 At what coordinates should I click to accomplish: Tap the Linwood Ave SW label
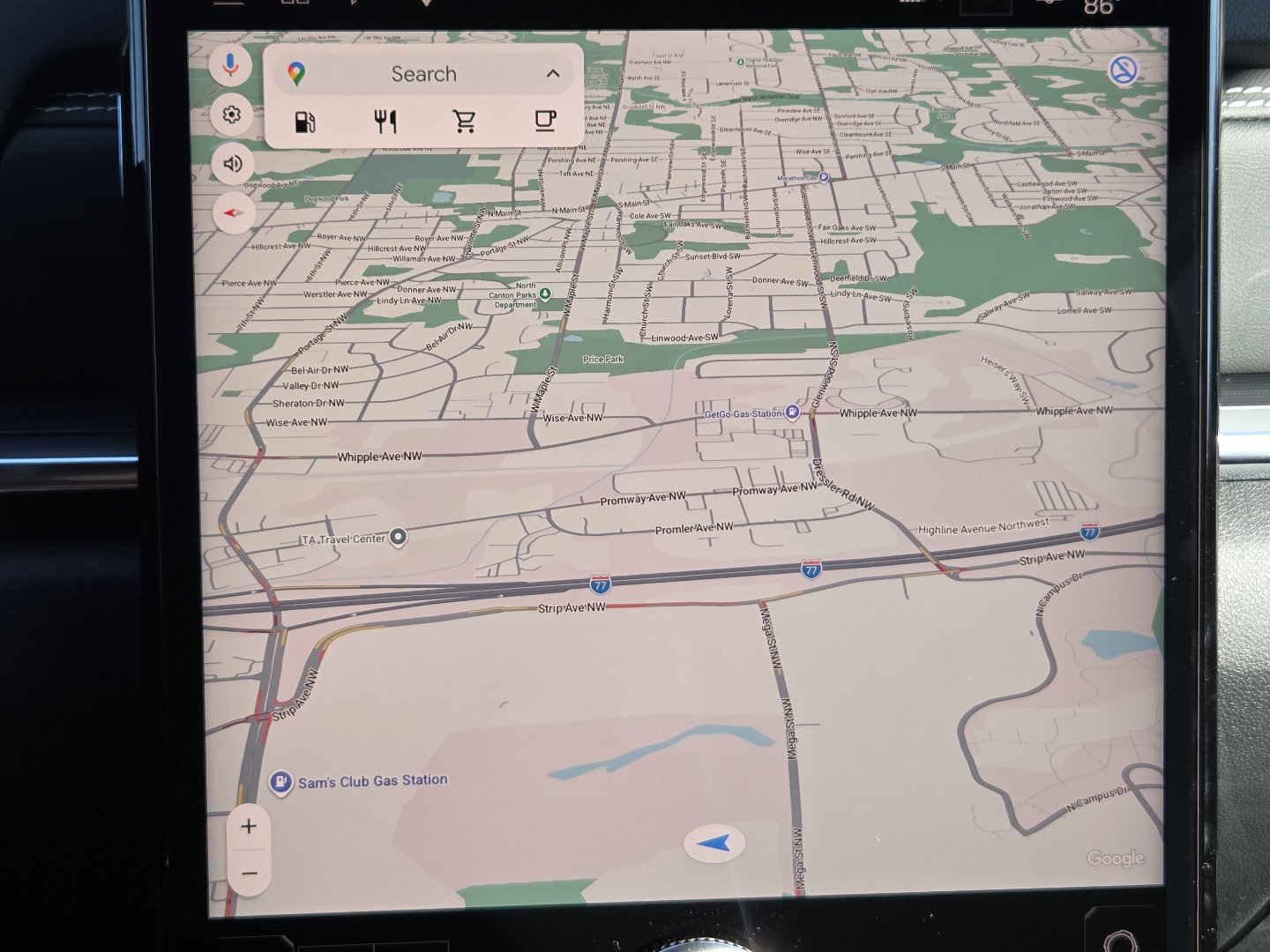[684, 338]
